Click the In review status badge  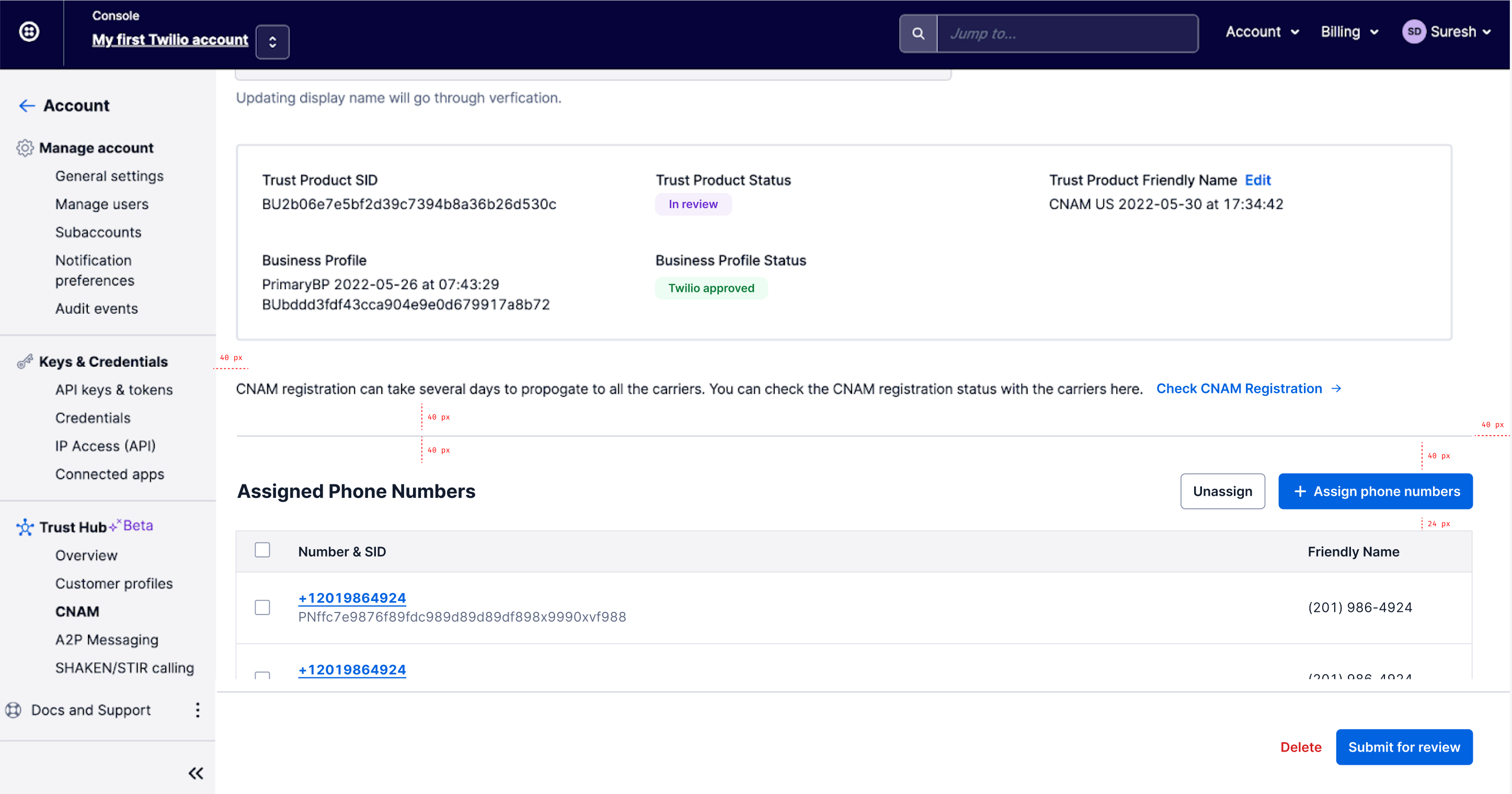point(693,205)
